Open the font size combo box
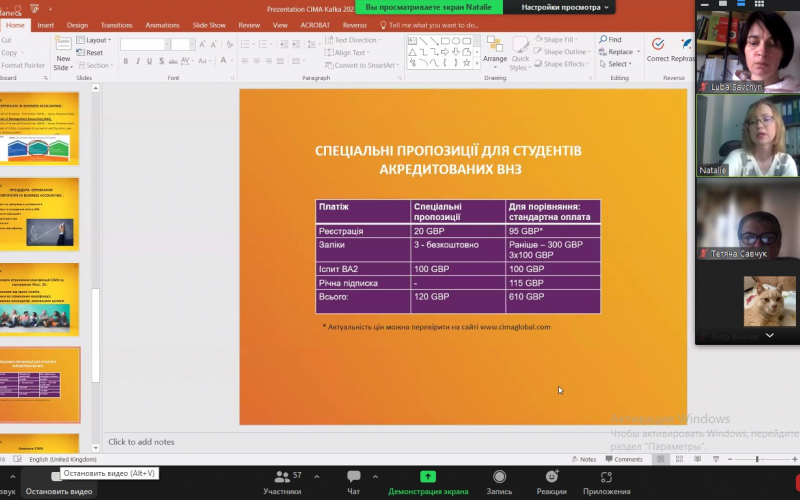Screen dimensions: 800x500 point(182,44)
